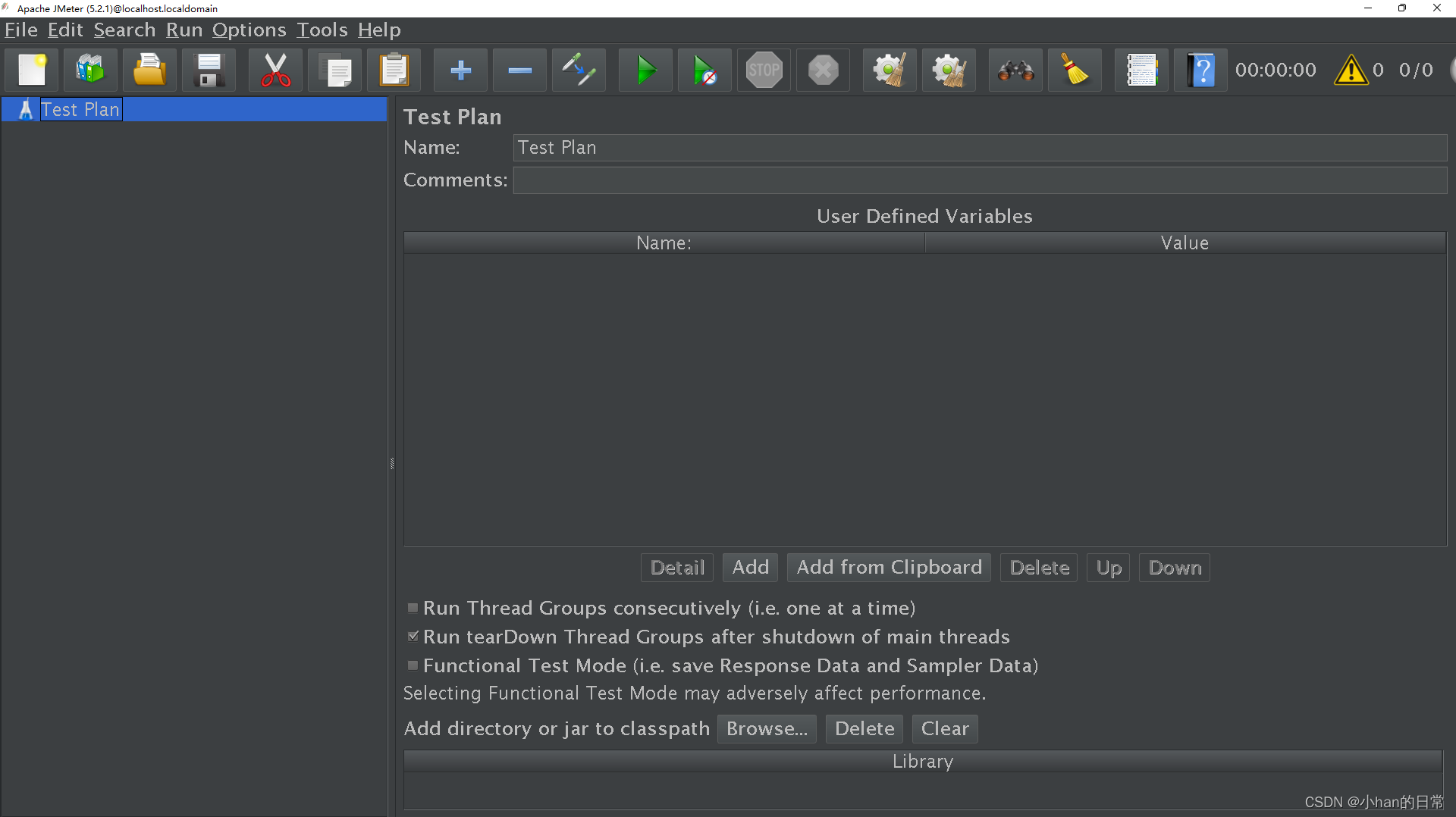Viewport: 1456px width, 817px height.
Task: Toggle the selected element's enabled state
Action: tap(579, 70)
